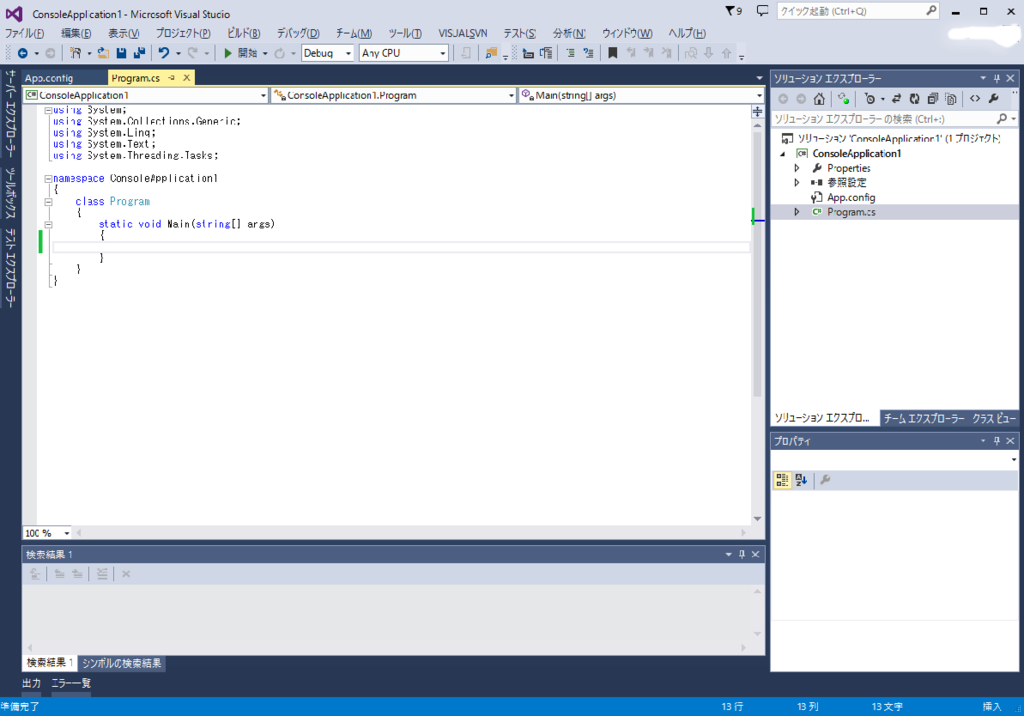Open the notifications flag icon
The image size is (1024, 716).
tap(733, 10)
